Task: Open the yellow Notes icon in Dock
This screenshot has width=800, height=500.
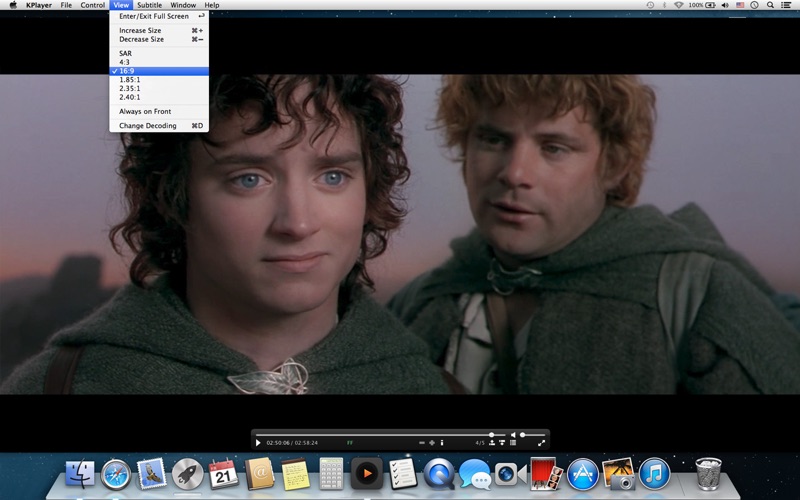Action: [295, 474]
